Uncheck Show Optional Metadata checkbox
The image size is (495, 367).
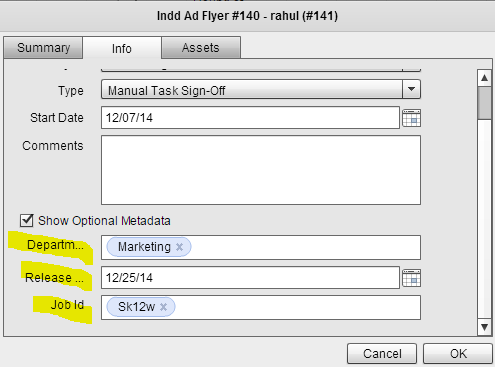[x=27, y=220]
